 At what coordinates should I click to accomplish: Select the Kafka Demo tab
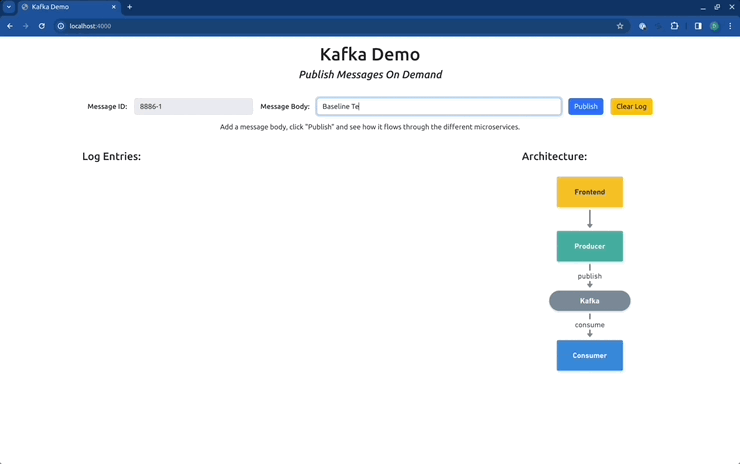pos(68,7)
